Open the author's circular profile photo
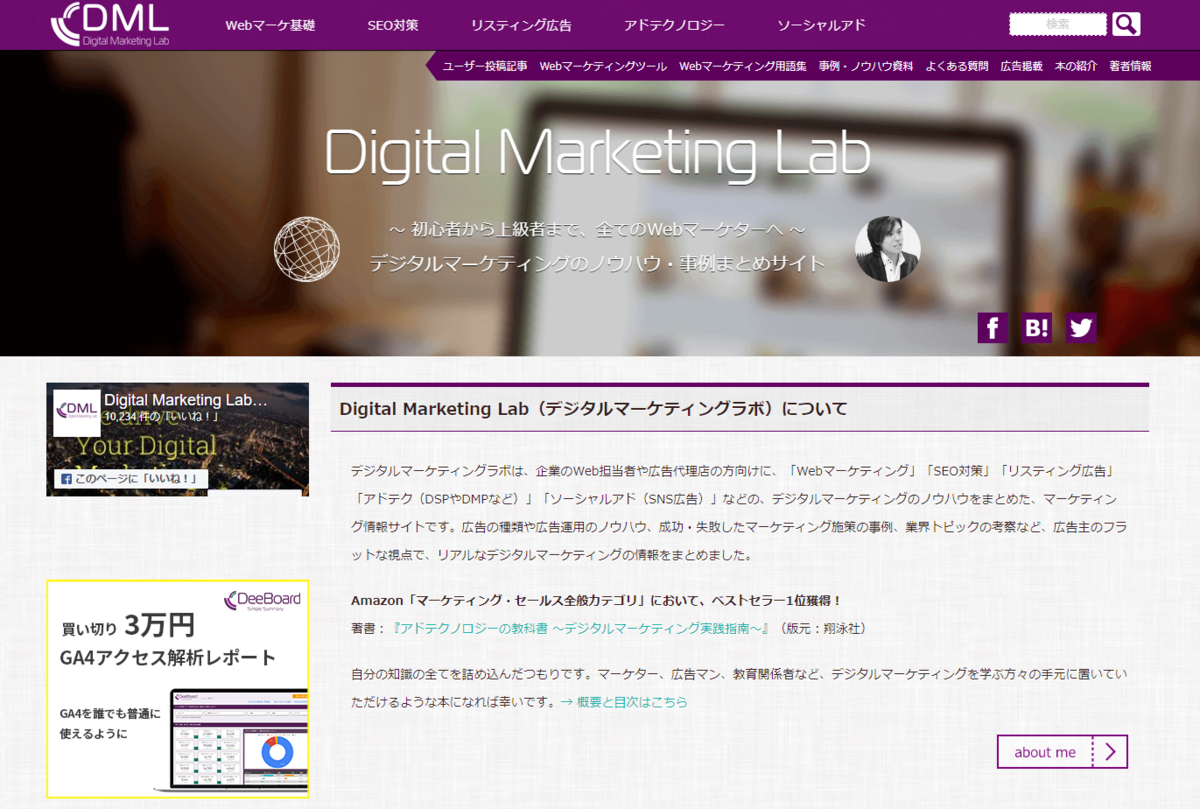The width and height of the screenshot is (1200, 809). pos(888,248)
